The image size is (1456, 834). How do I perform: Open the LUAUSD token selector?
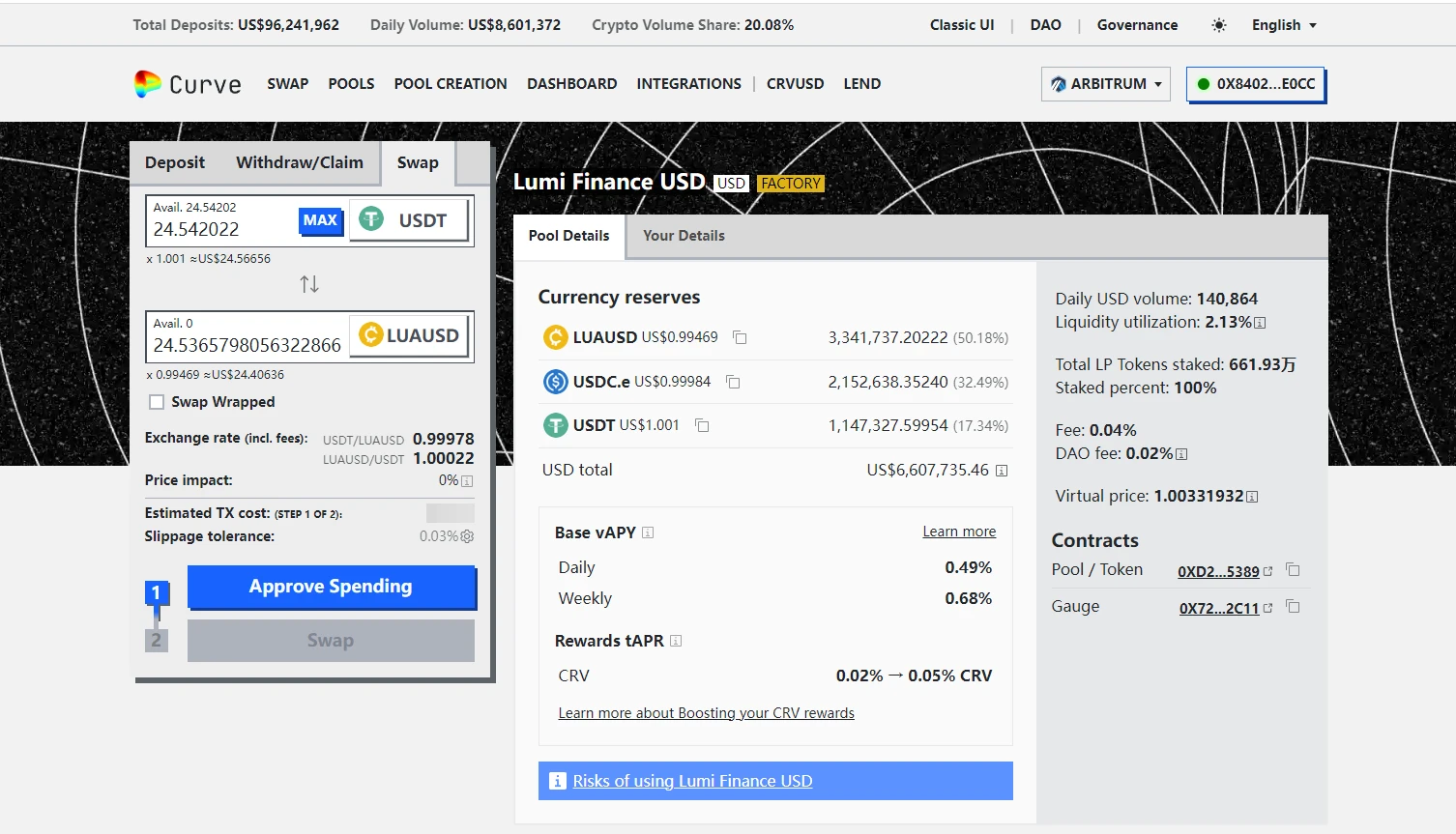pyautogui.click(x=410, y=335)
